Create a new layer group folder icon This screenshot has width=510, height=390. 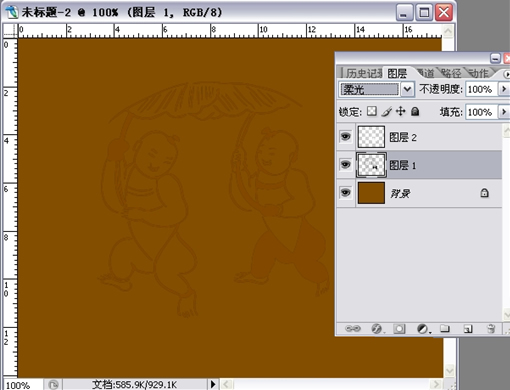tap(445, 329)
